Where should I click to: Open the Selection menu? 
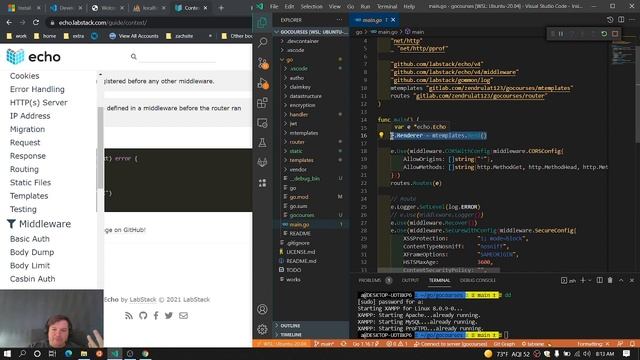(x=311, y=7)
